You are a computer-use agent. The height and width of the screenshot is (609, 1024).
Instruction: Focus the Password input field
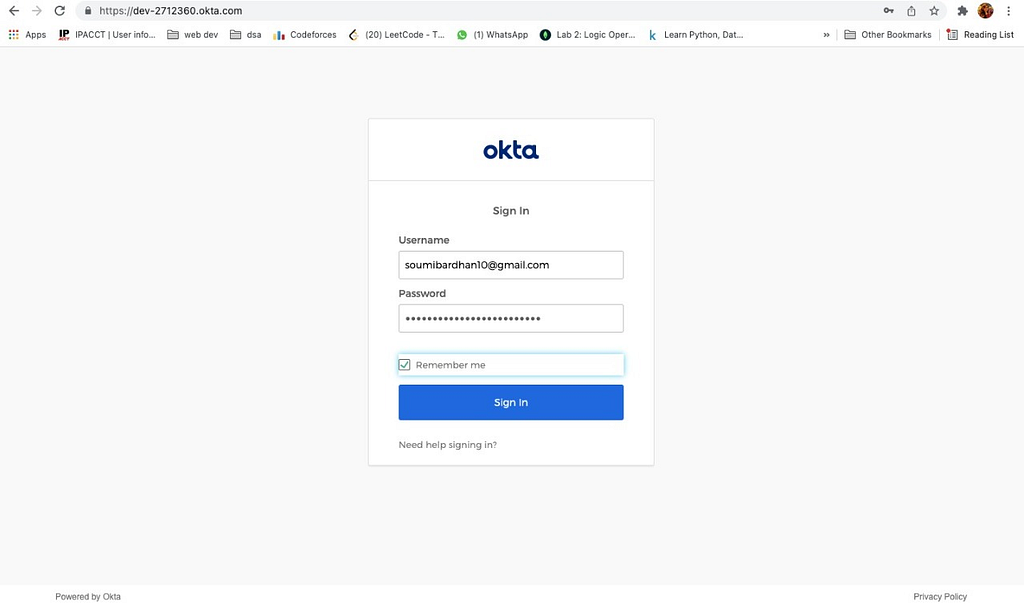coord(511,319)
